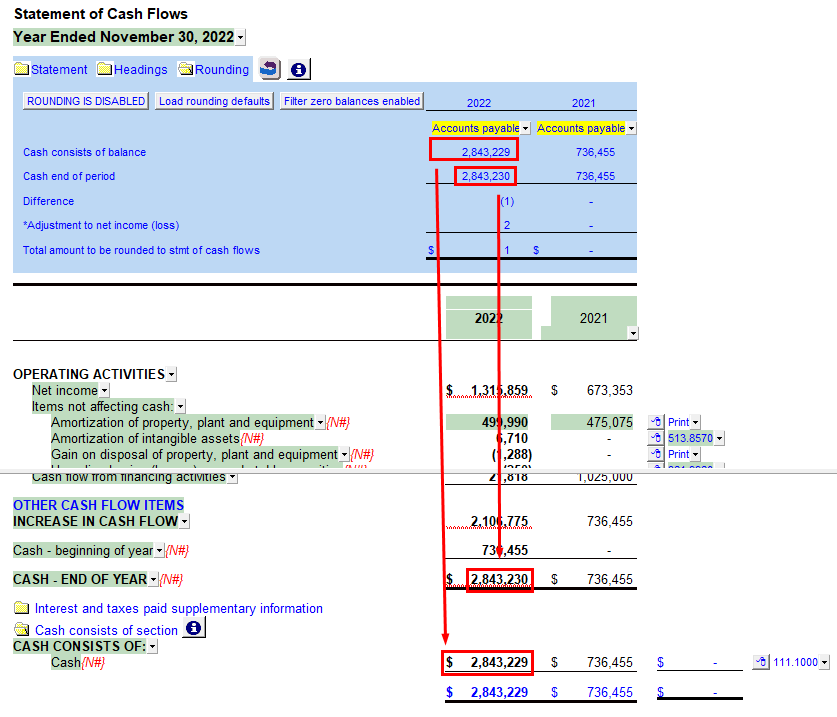Open CASH - END OF YEAR dropdown
This screenshot has width=837, height=717.
click(153, 579)
